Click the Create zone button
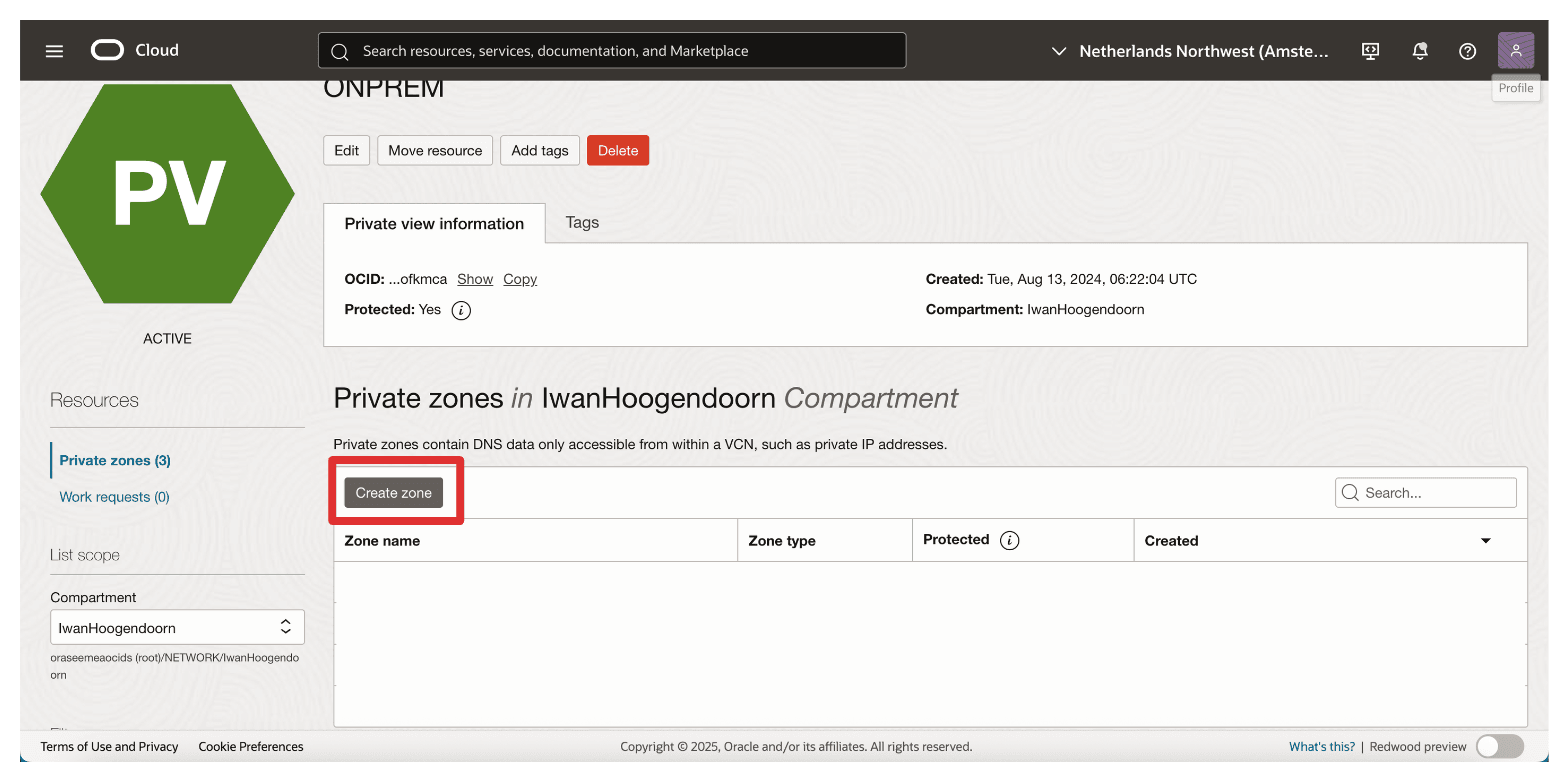The width and height of the screenshot is (1568, 782). pos(394,493)
